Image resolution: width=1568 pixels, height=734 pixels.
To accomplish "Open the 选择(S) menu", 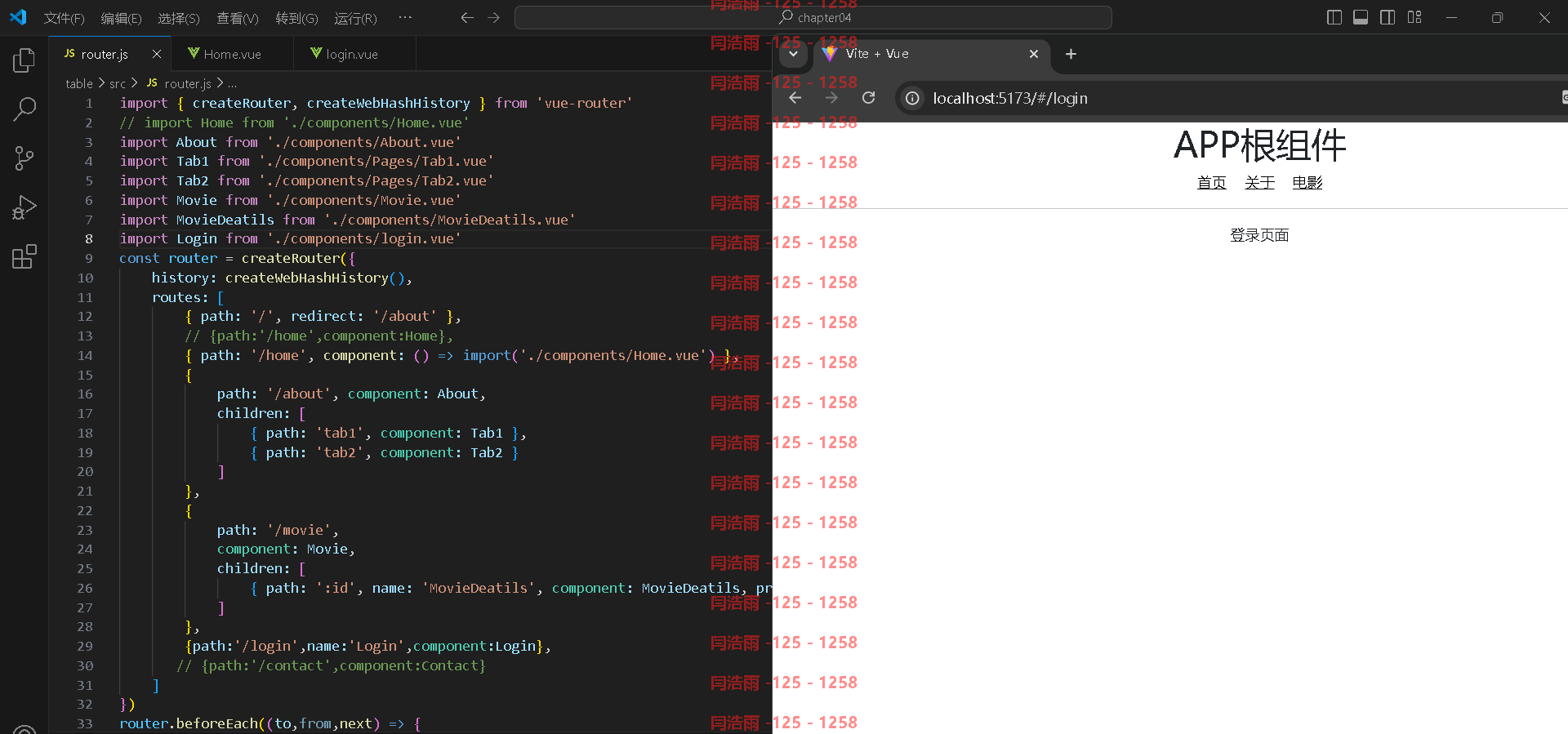I will (x=178, y=18).
